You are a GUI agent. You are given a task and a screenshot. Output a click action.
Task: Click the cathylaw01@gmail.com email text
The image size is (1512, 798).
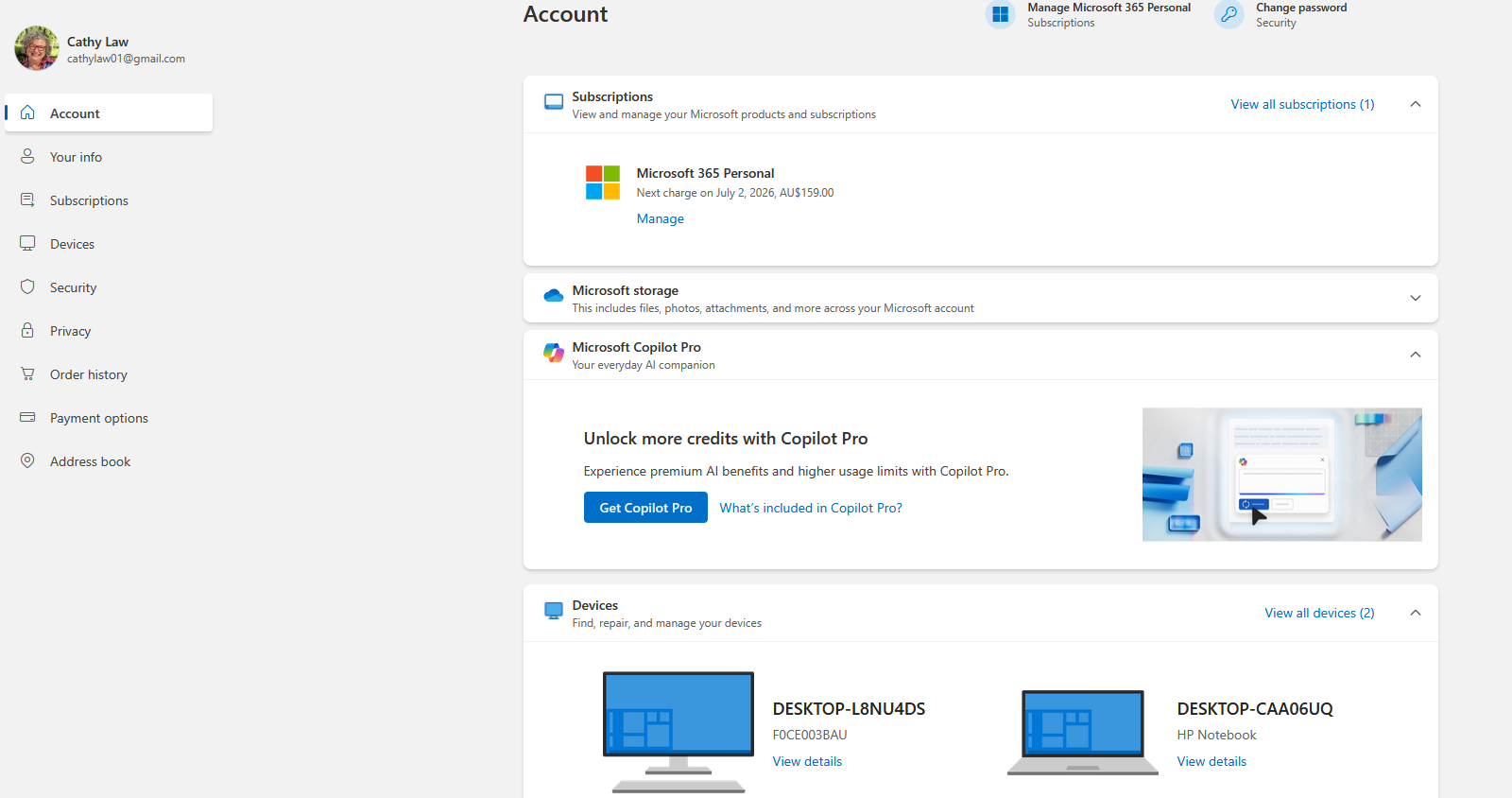126,59
